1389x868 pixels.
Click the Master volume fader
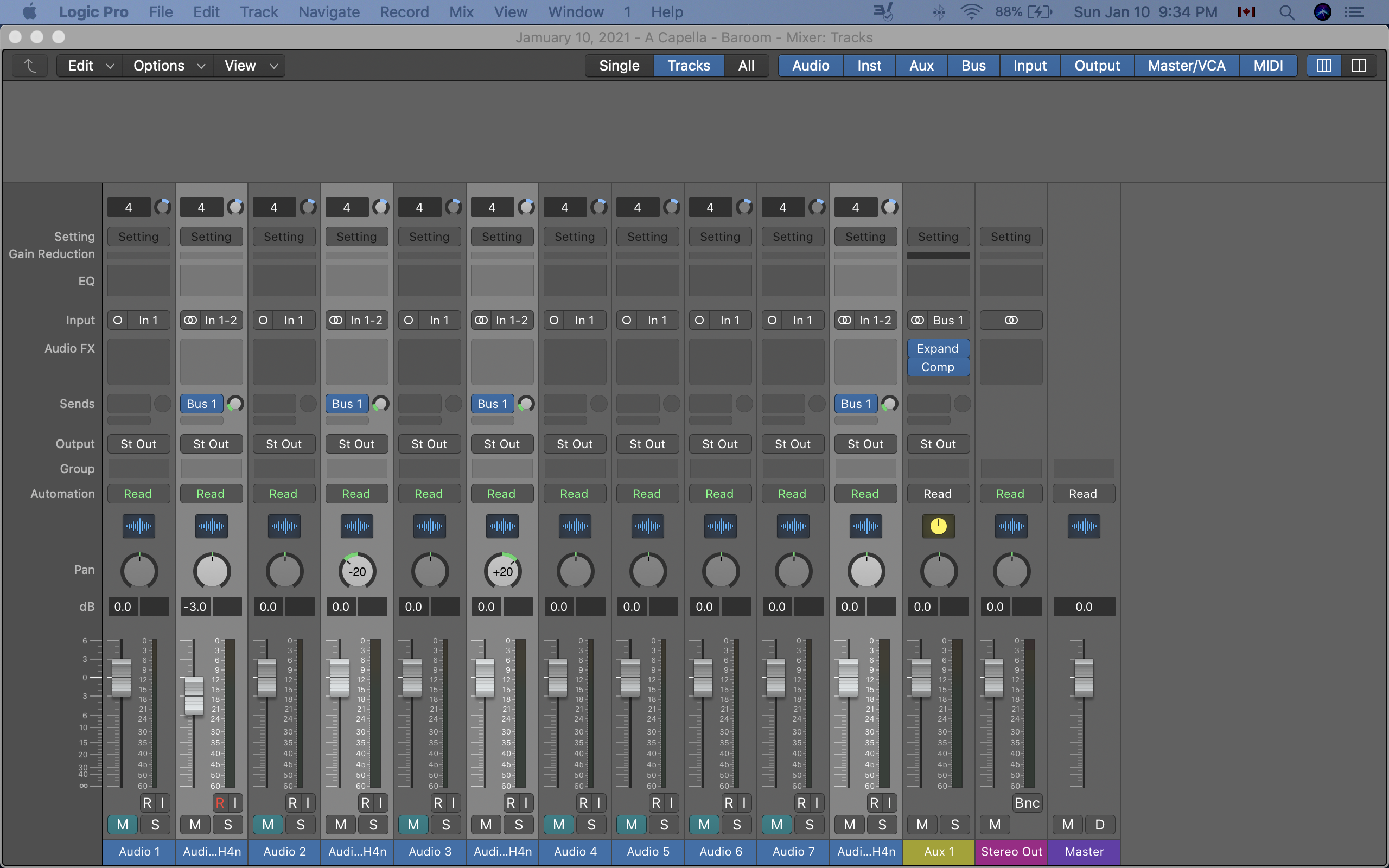point(1084,678)
